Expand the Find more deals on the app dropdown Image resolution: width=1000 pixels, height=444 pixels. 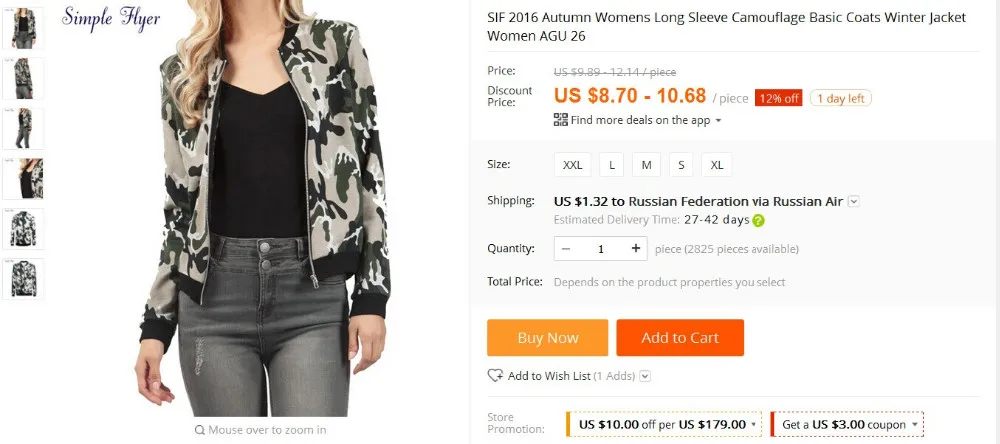click(x=718, y=121)
